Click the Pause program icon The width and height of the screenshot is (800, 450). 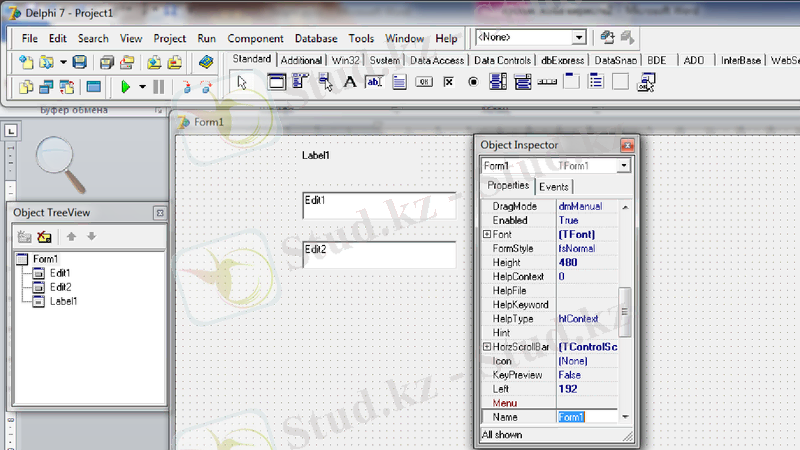[158, 87]
